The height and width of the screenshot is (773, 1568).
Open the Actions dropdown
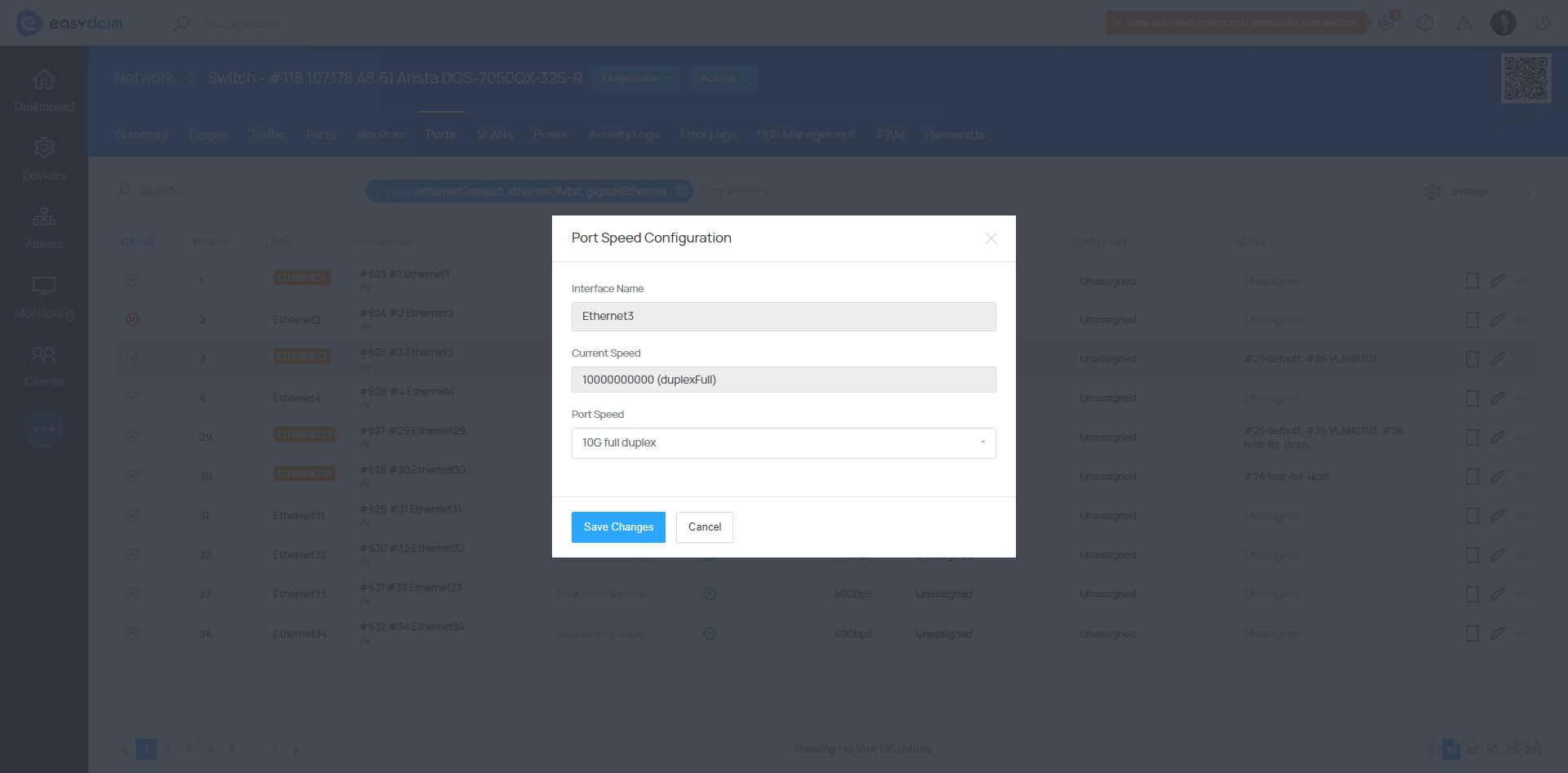pos(724,78)
